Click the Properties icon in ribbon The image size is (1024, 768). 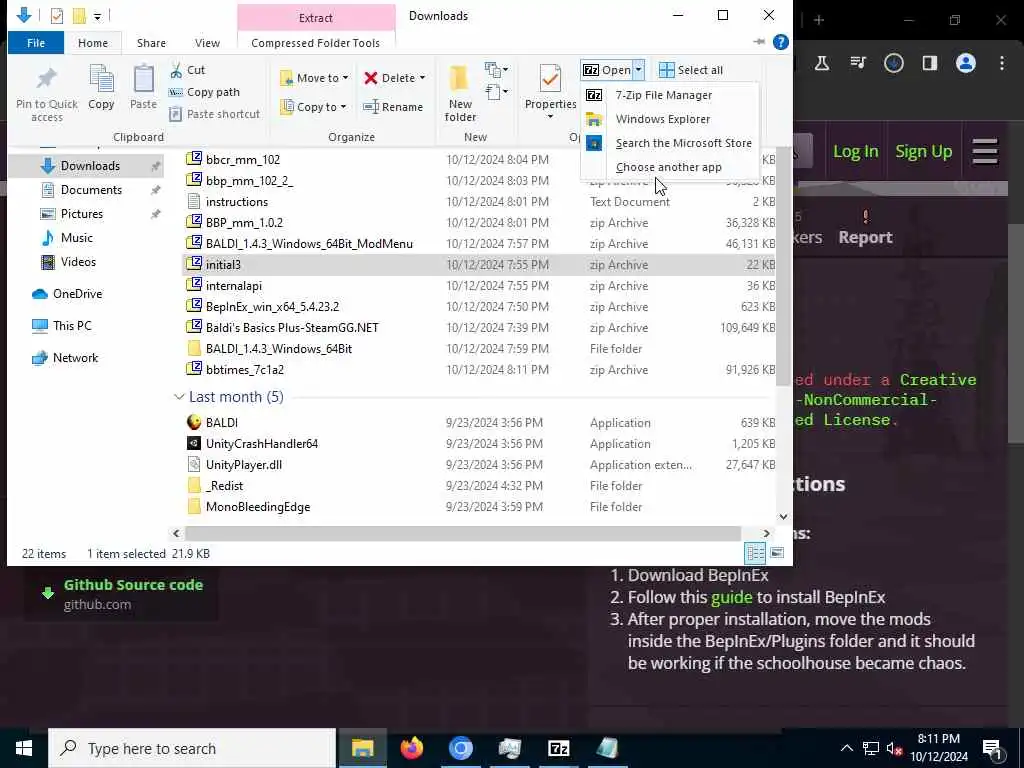tap(550, 80)
